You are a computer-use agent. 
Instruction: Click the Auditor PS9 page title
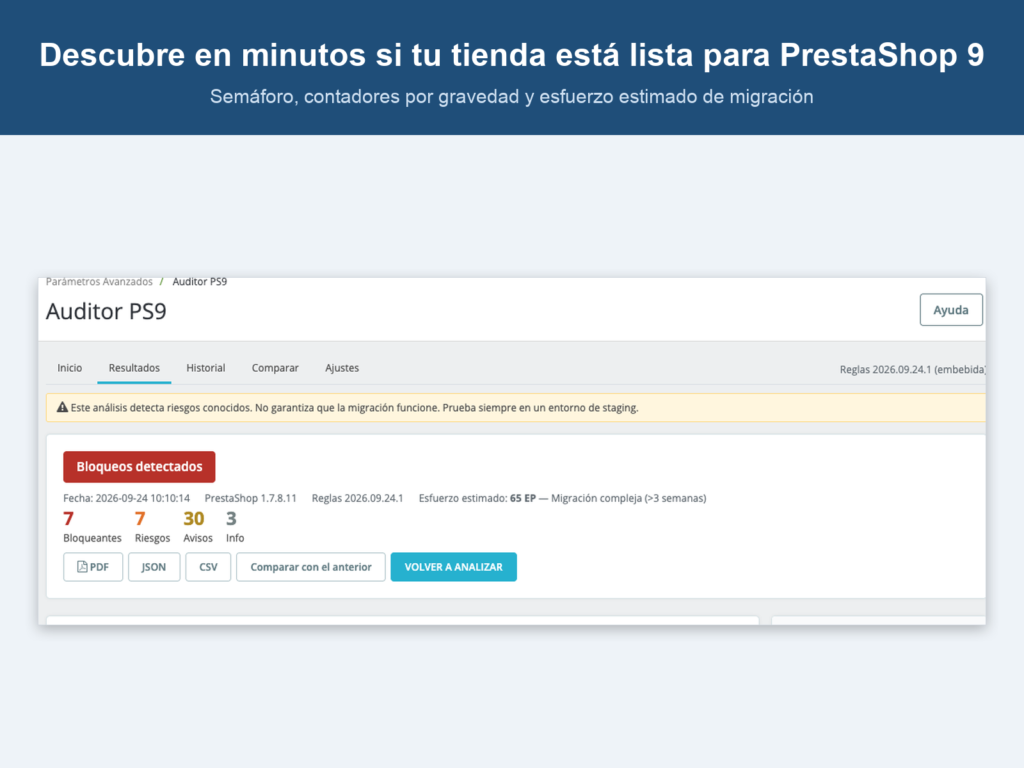(106, 312)
